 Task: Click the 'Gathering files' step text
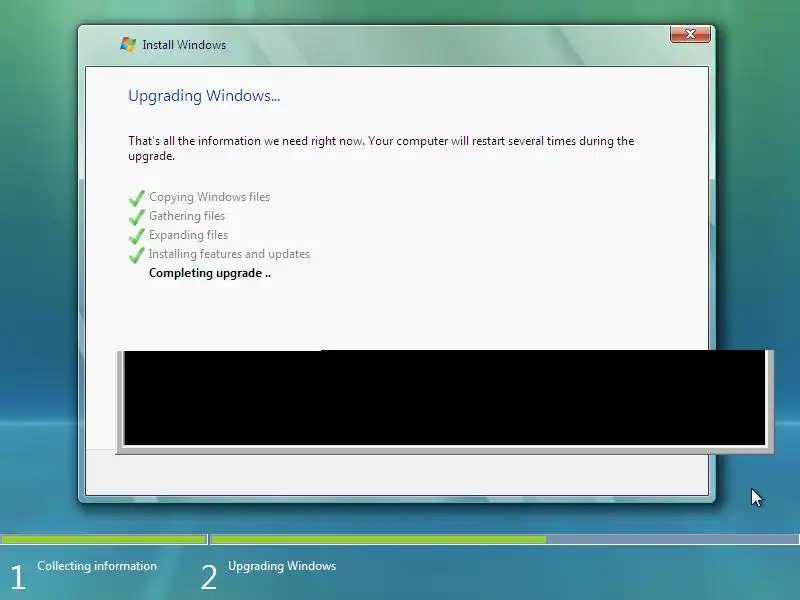(x=187, y=216)
